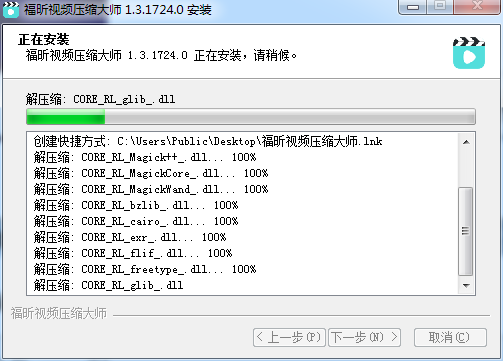The image size is (503, 361).
Task: Select the CORE_RL_cairo_.dll log entry
Action: click(x=136, y=221)
